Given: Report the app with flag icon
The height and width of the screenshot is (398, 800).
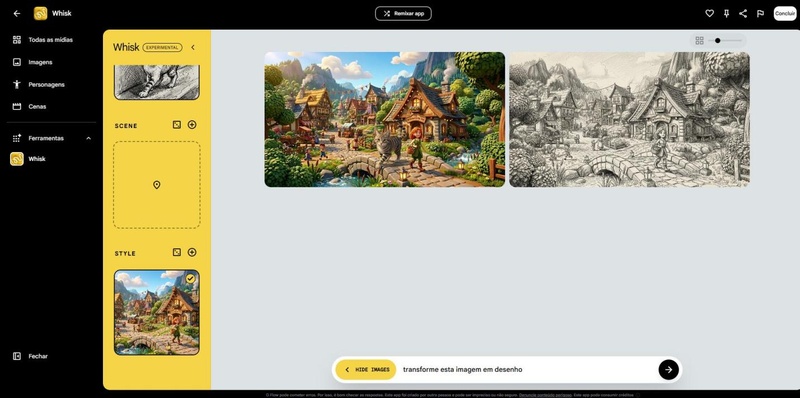Looking at the screenshot, I should pos(760,14).
